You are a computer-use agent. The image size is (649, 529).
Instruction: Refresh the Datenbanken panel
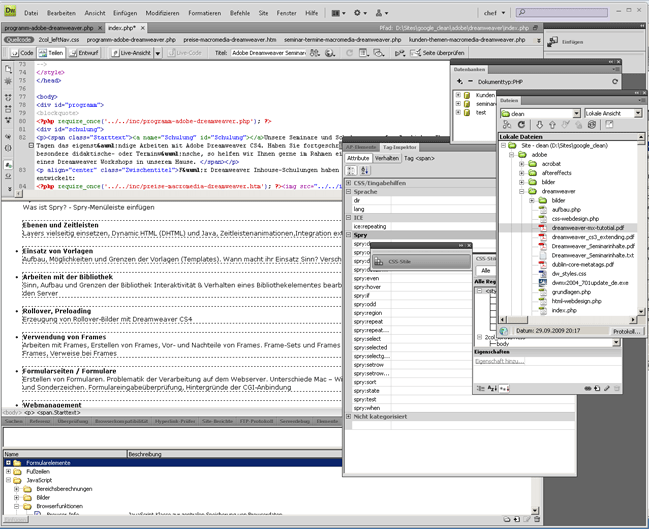[x=615, y=82]
